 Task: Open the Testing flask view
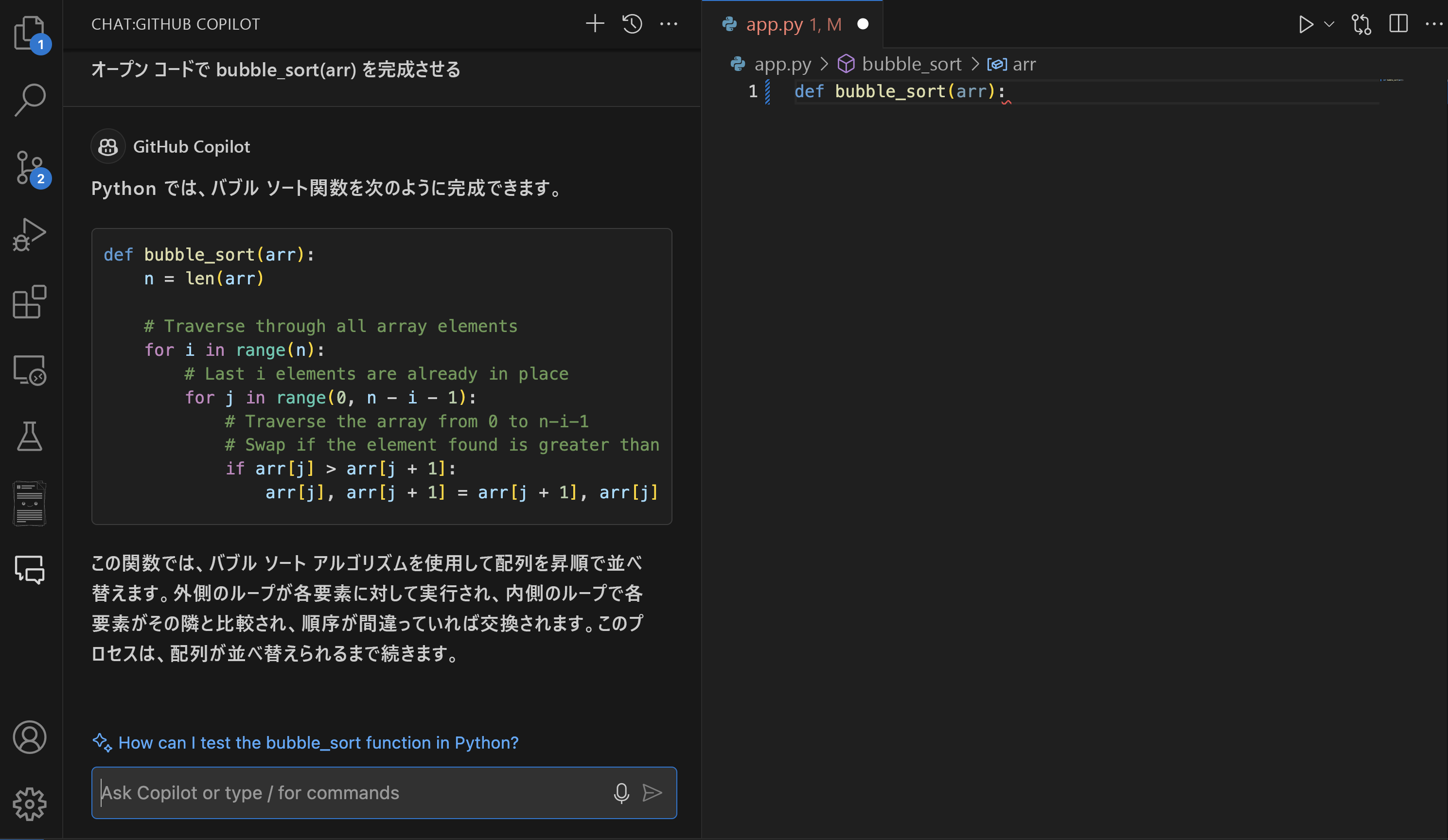[x=29, y=437]
